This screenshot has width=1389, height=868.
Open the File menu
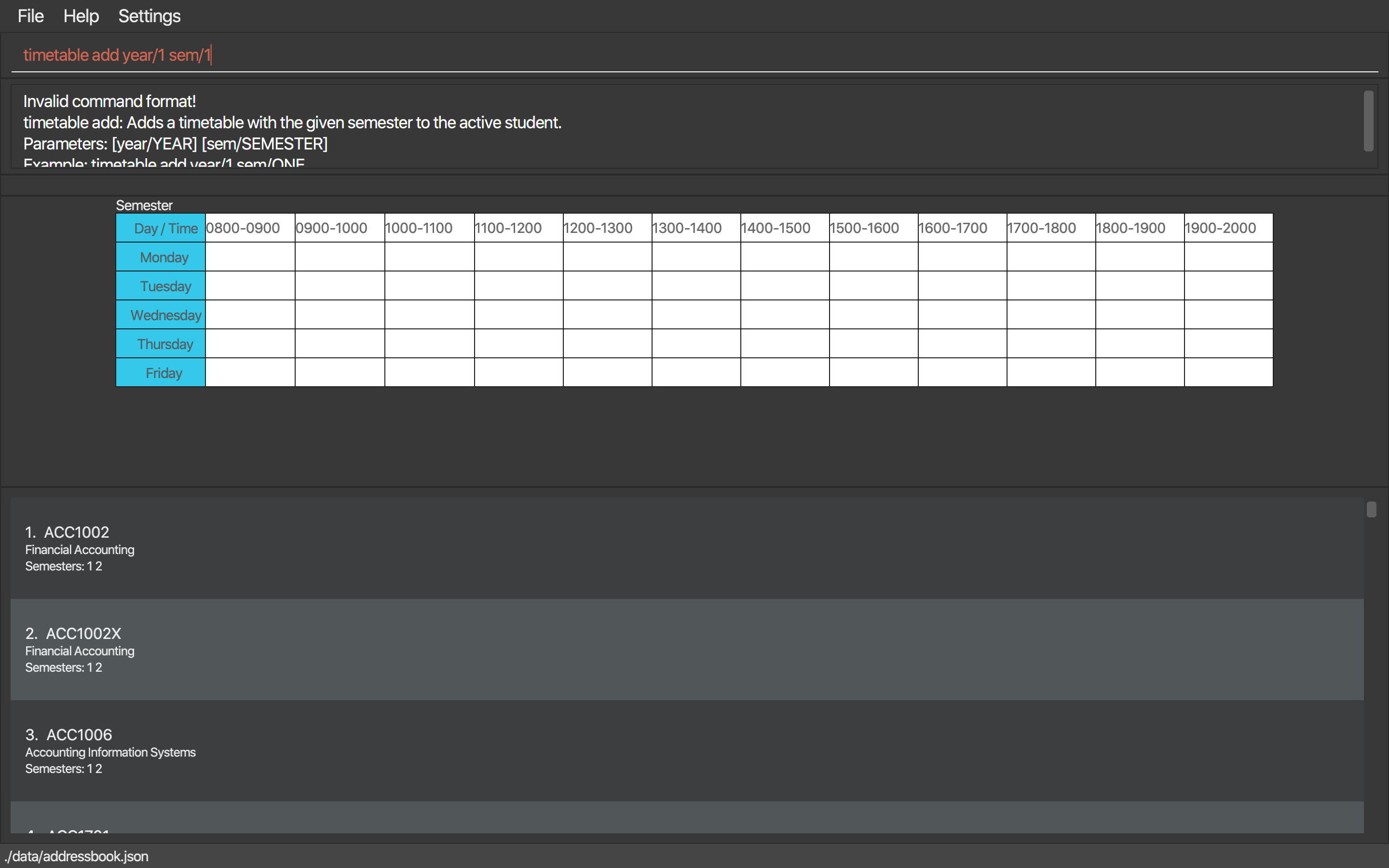(30, 16)
